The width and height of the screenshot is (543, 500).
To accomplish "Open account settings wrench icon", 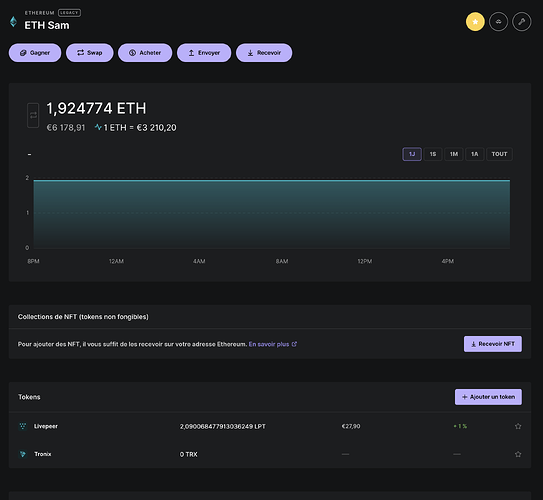I will [522, 22].
